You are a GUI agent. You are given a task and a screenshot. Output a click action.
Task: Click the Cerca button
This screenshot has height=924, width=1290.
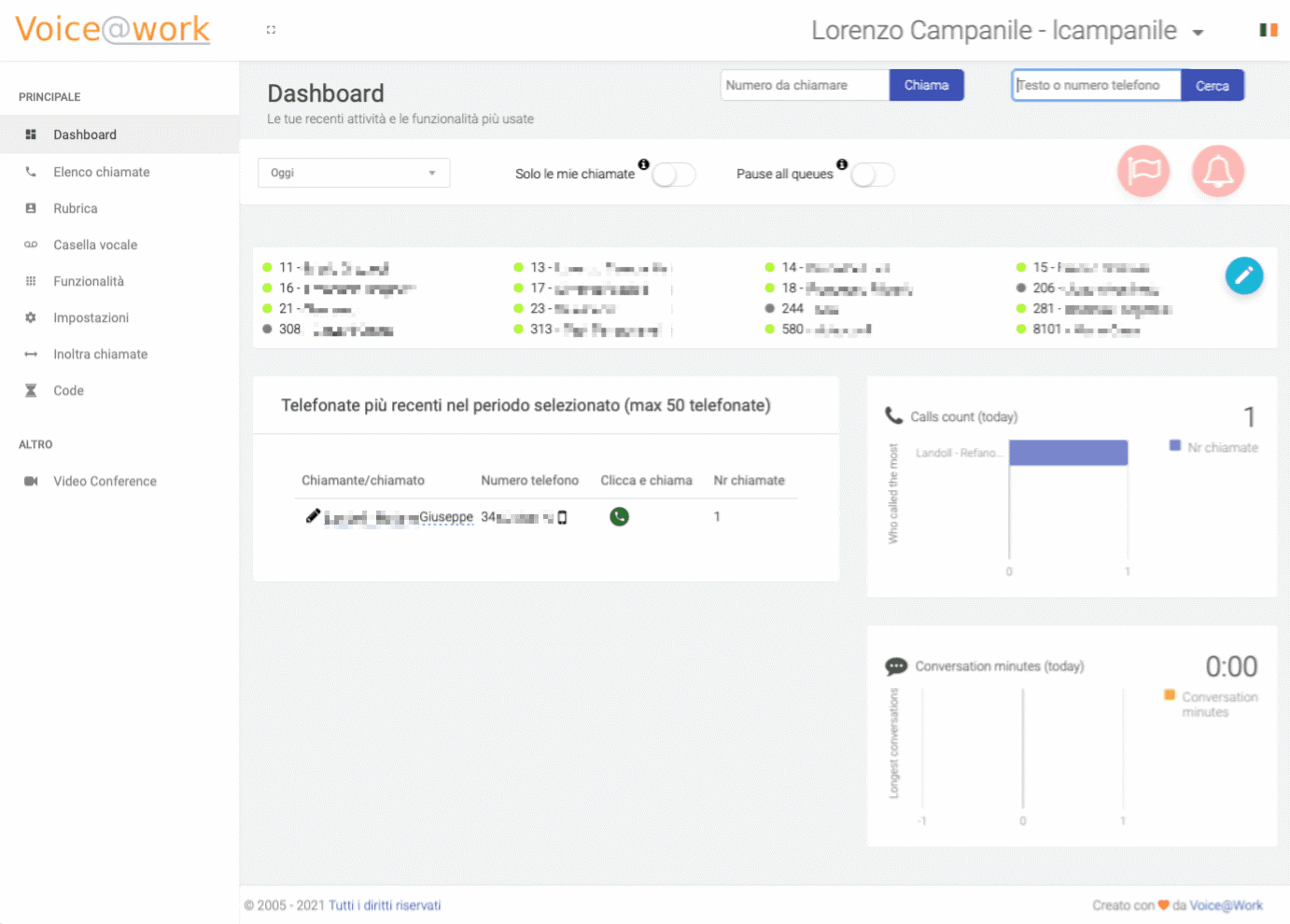pos(1213,85)
